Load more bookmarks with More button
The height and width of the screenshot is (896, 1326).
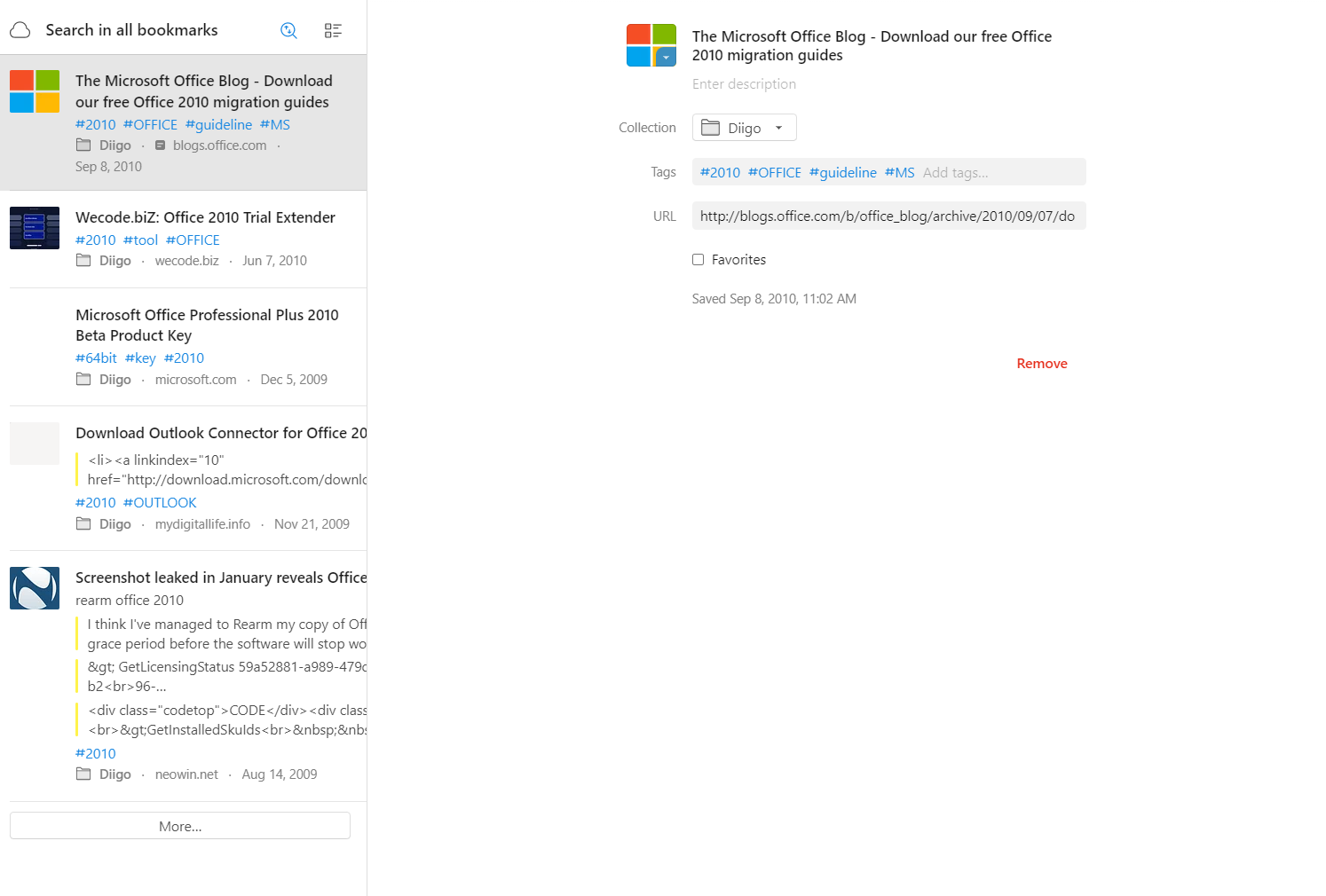(180, 826)
